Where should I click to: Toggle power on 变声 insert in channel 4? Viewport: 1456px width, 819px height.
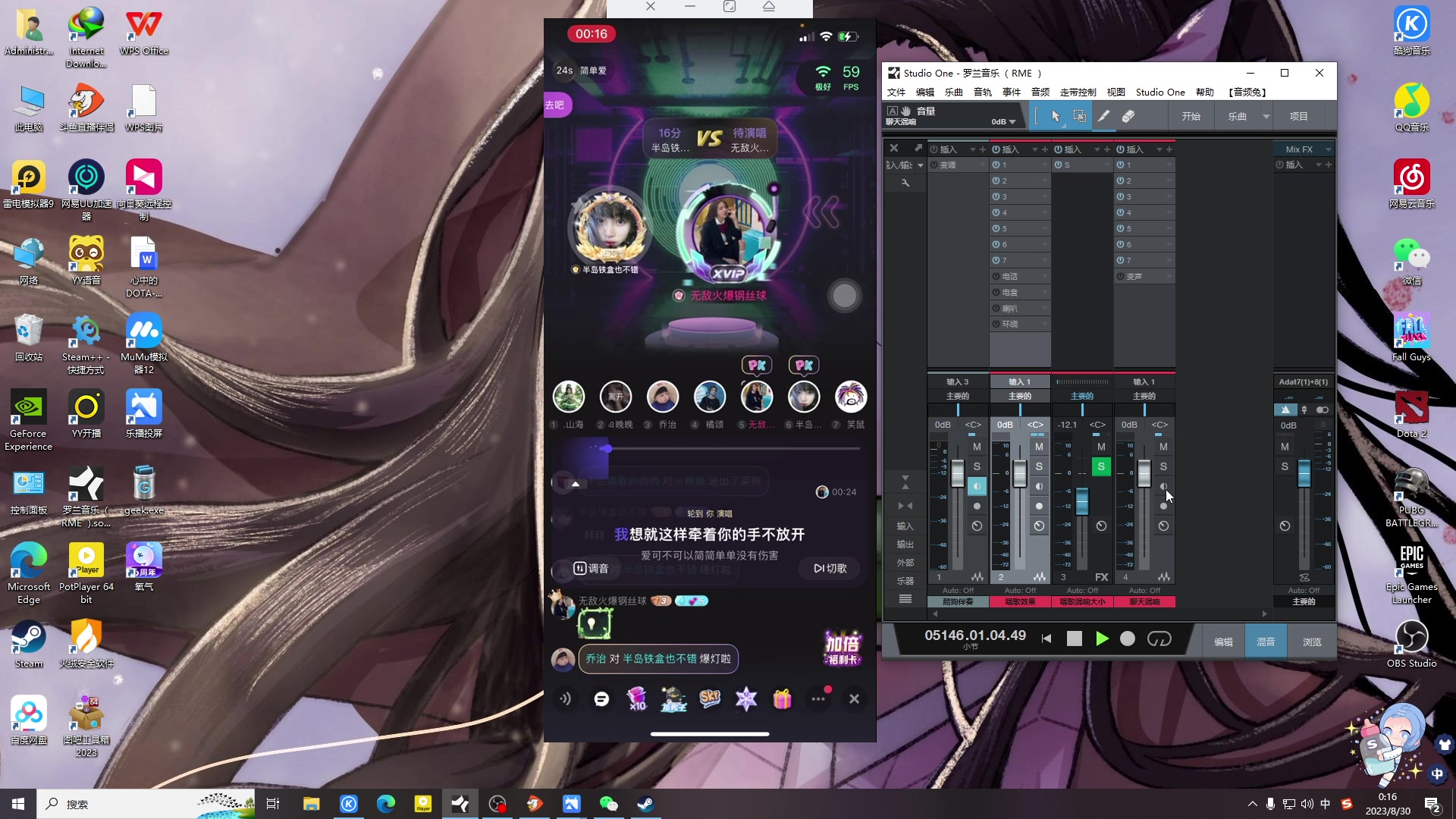1121,276
